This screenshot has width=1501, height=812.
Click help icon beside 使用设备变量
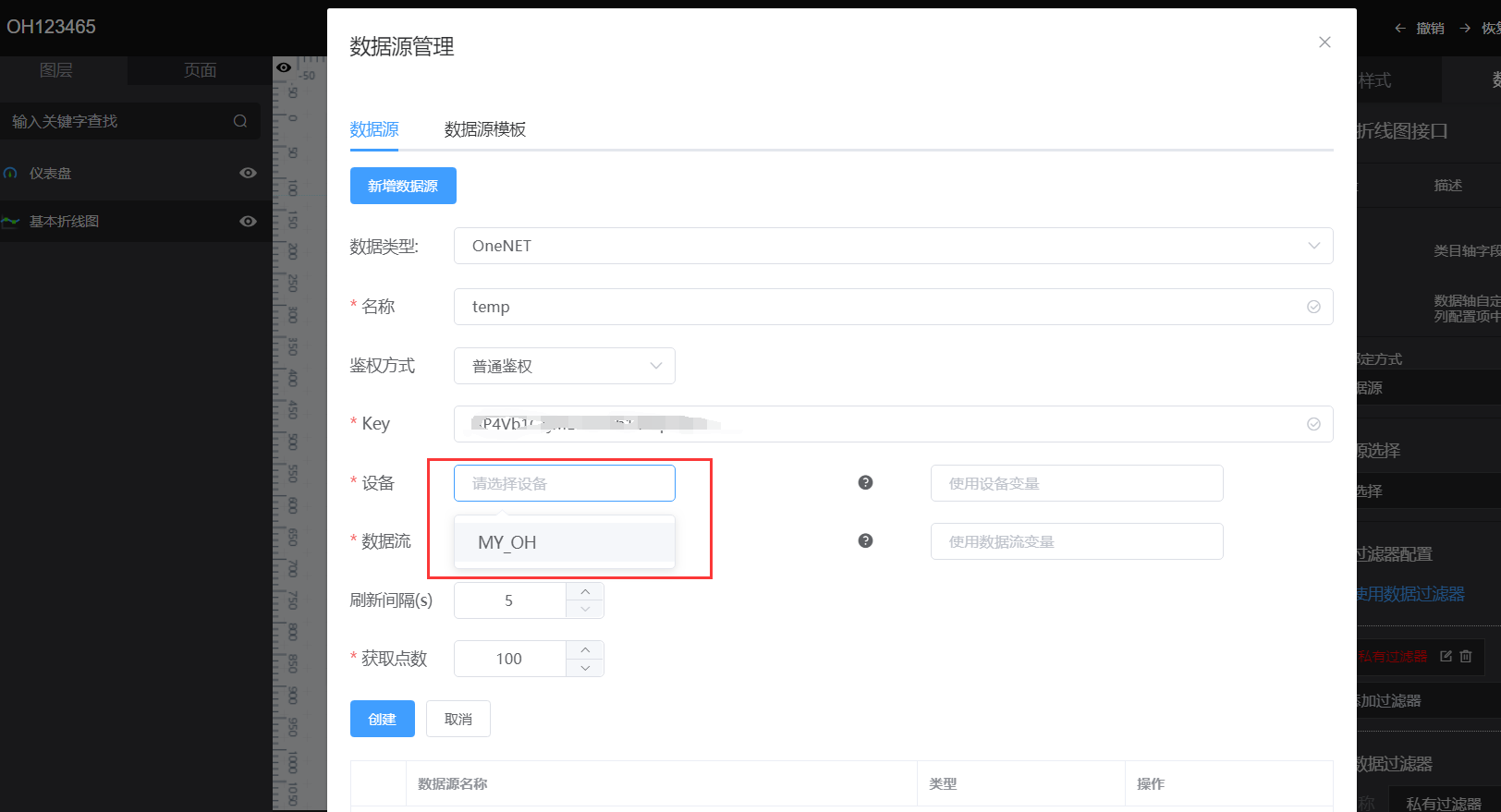pyautogui.click(x=865, y=482)
